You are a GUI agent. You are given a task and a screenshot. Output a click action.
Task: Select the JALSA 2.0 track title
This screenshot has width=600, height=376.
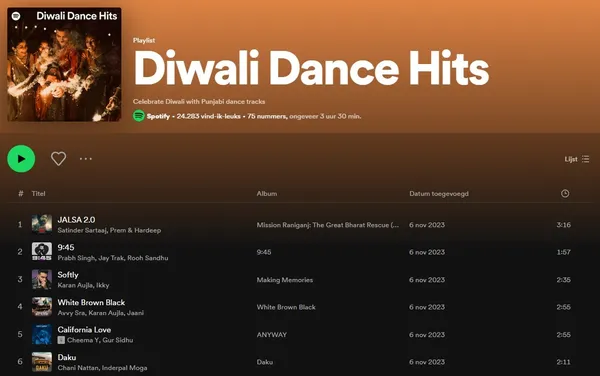pyautogui.click(x=76, y=220)
